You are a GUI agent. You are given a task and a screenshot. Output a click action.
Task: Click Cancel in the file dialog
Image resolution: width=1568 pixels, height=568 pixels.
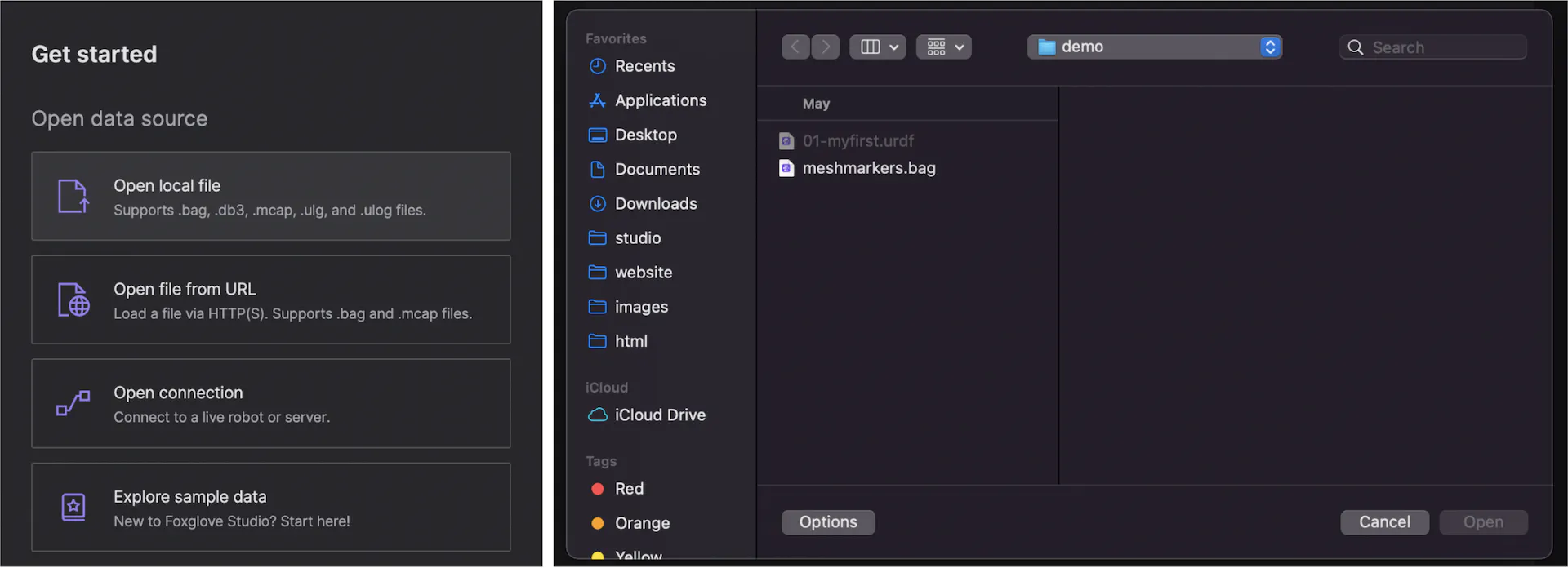click(x=1384, y=522)
